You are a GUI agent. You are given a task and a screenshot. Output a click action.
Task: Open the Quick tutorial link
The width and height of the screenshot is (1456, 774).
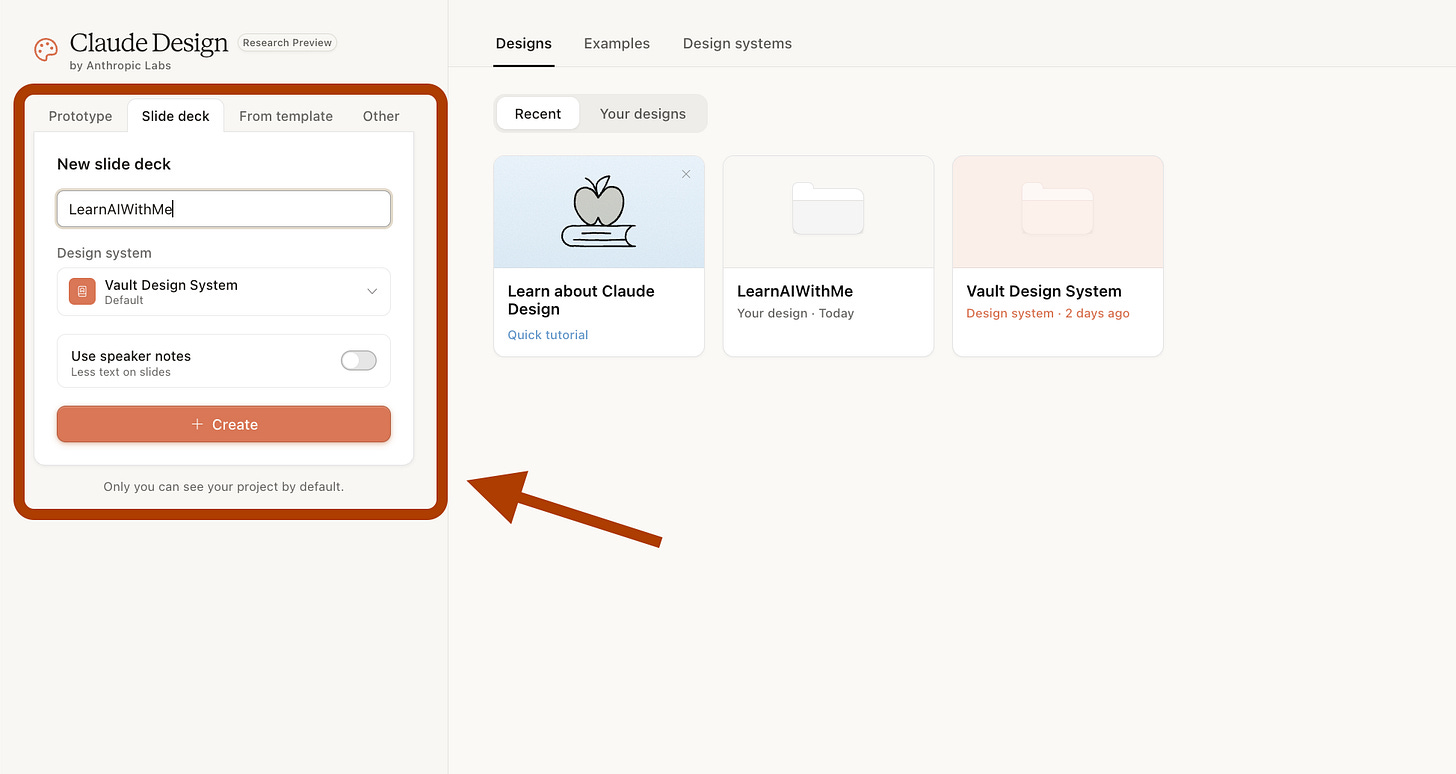(548, 335)
